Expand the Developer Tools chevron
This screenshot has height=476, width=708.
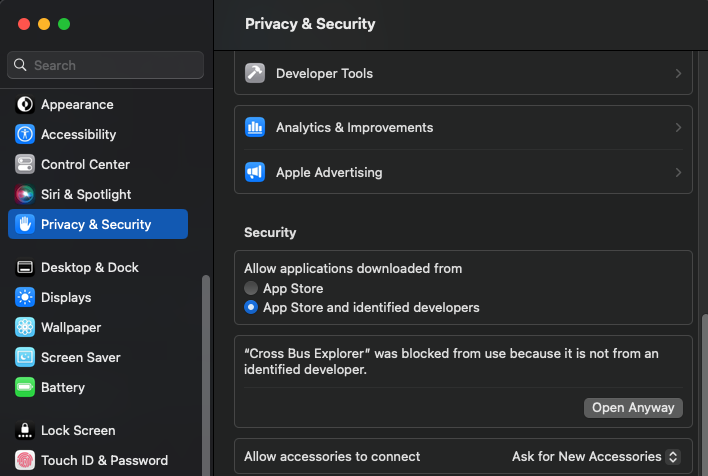(x=678, y=73)
